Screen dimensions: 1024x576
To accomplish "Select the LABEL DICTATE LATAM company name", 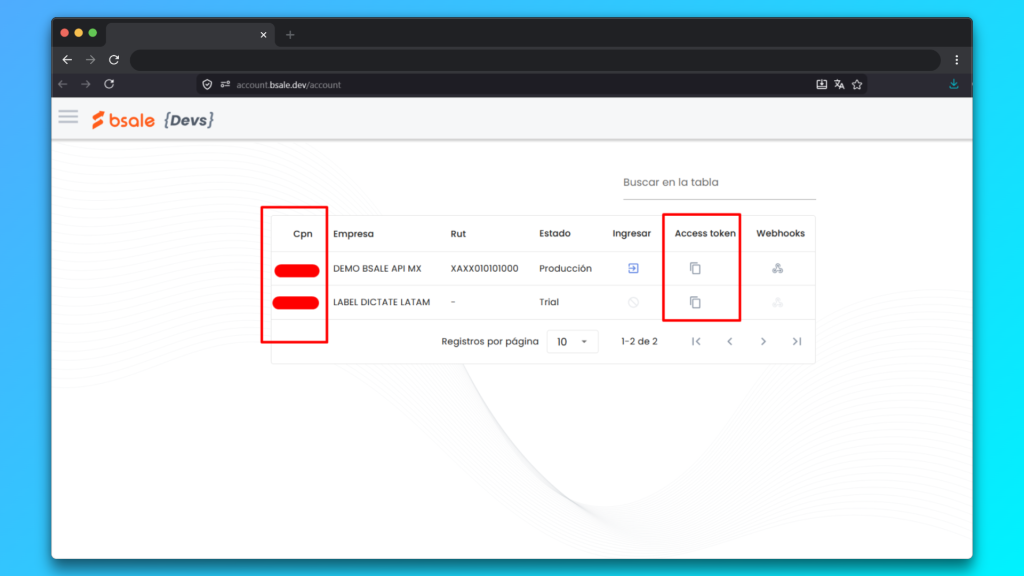I will (x=381, y=302).
